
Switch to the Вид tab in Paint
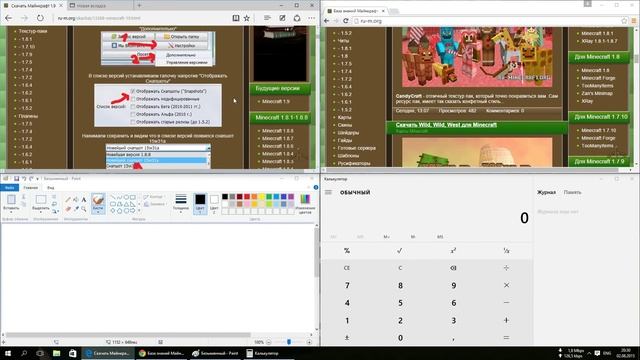[51, 188]
